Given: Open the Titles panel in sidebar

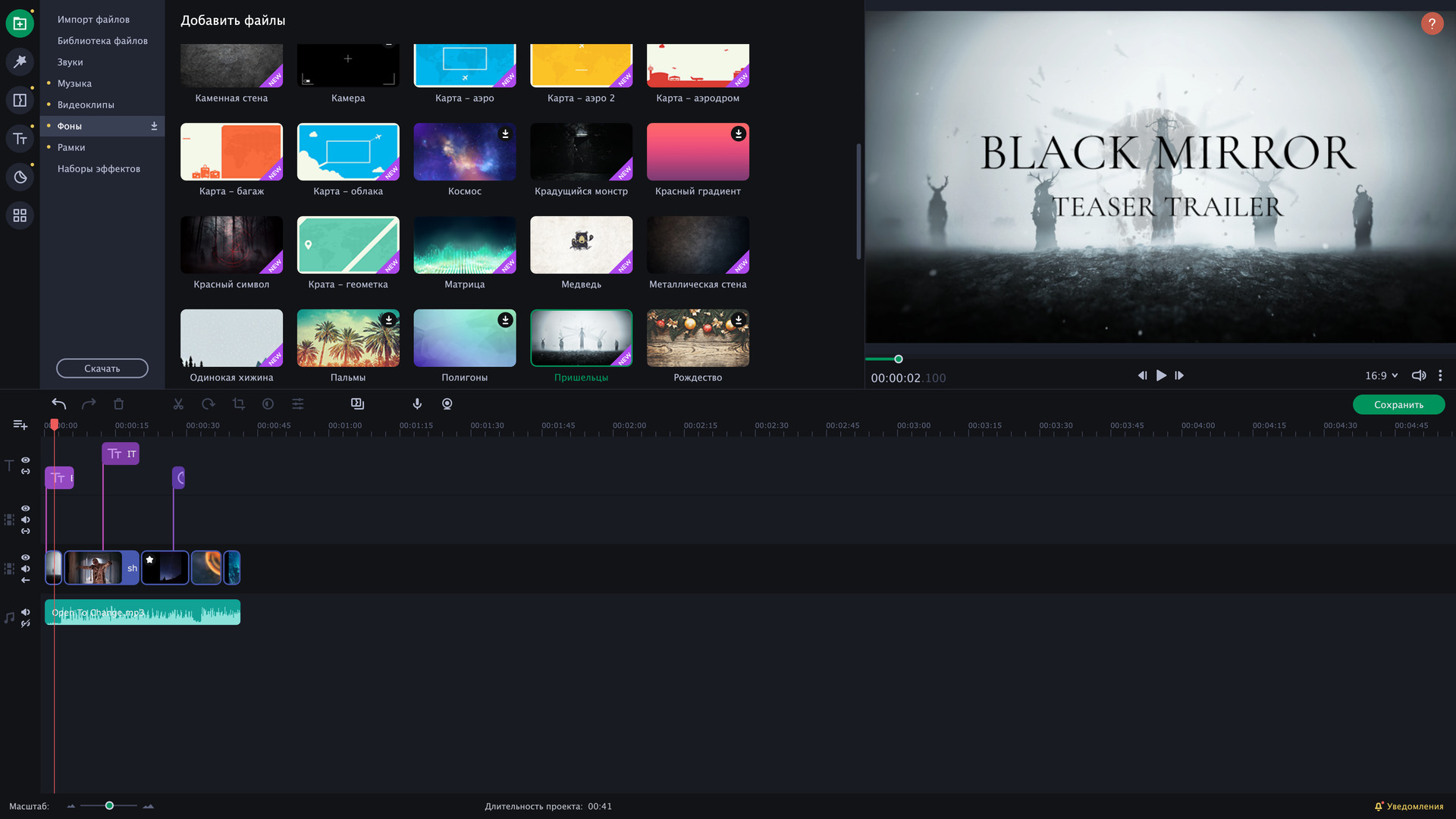Looking at the screenshot, I should click(x=20, y=139).
